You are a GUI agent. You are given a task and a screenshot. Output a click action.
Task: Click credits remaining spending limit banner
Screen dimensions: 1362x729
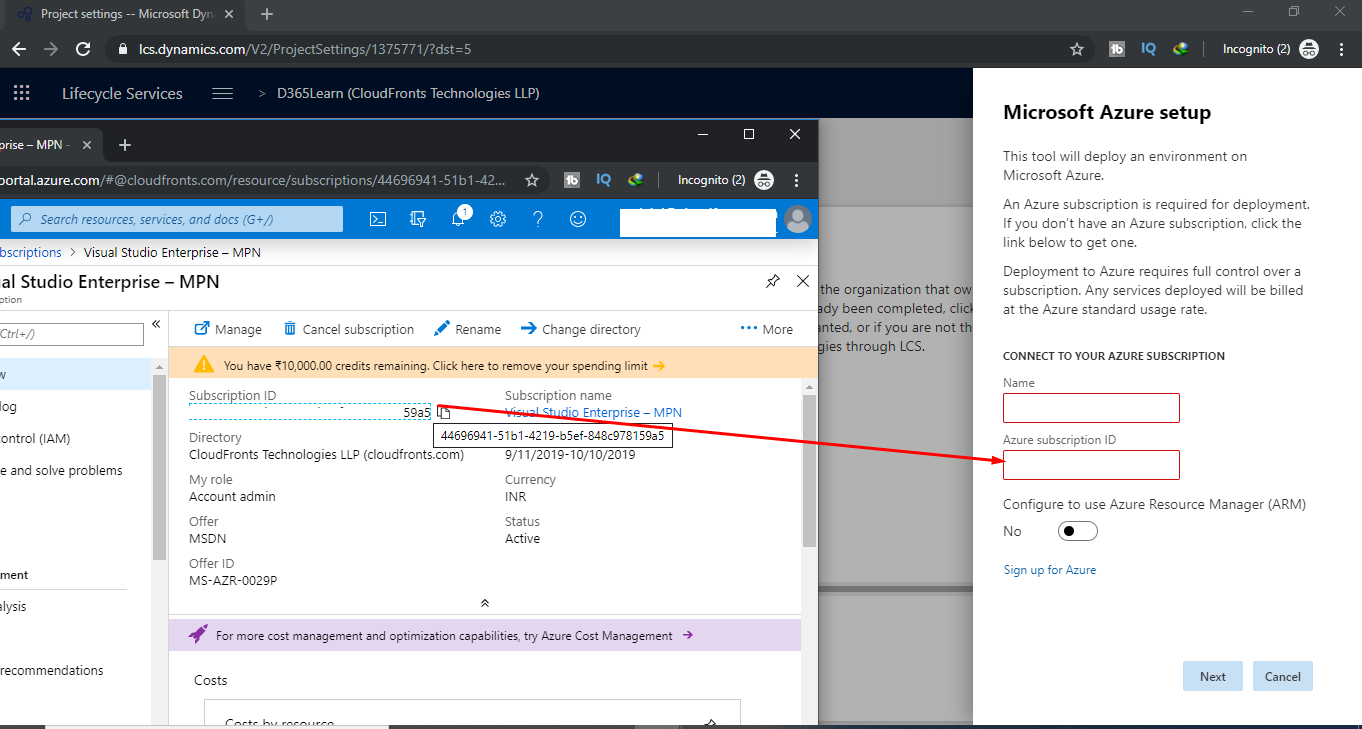click(x=485, y=365)
